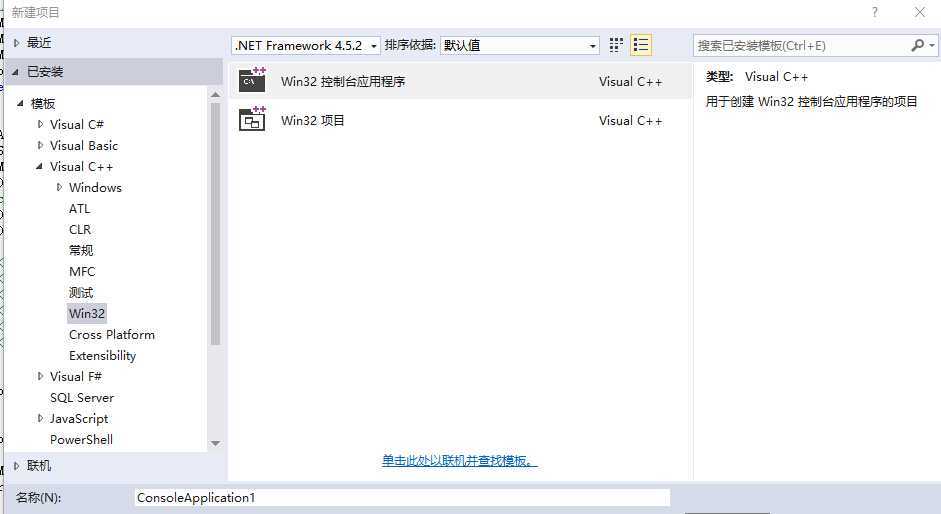941x514 pixels.
Task: Collapse the 模板 tree node
Action: (x=20, y=103)
